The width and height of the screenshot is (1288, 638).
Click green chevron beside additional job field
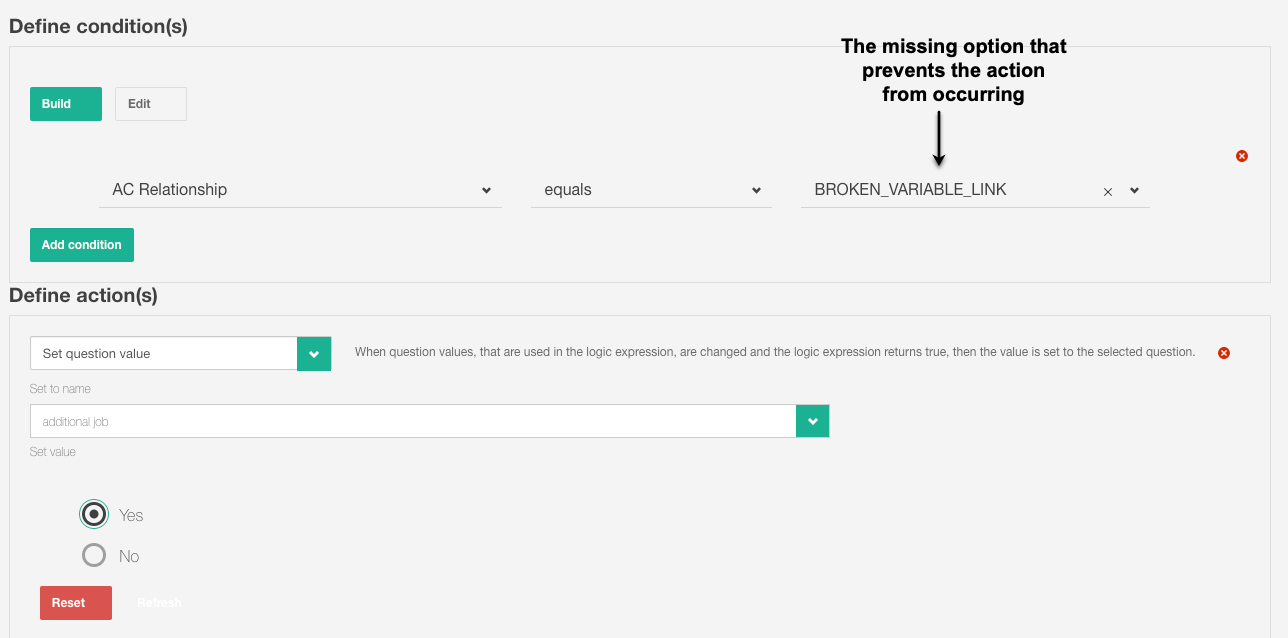812,421
